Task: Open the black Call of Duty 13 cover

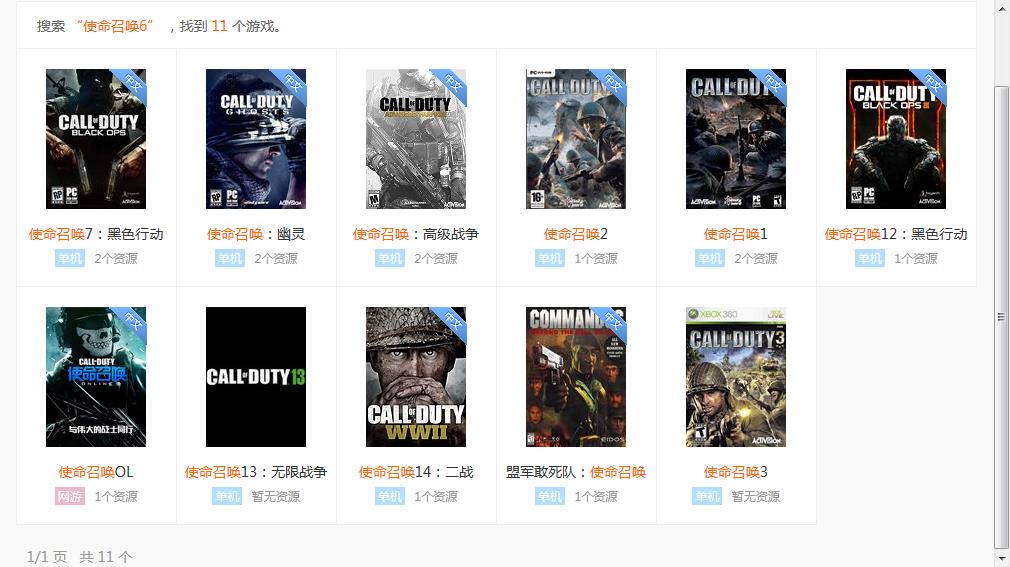Action: click(256, 377)
